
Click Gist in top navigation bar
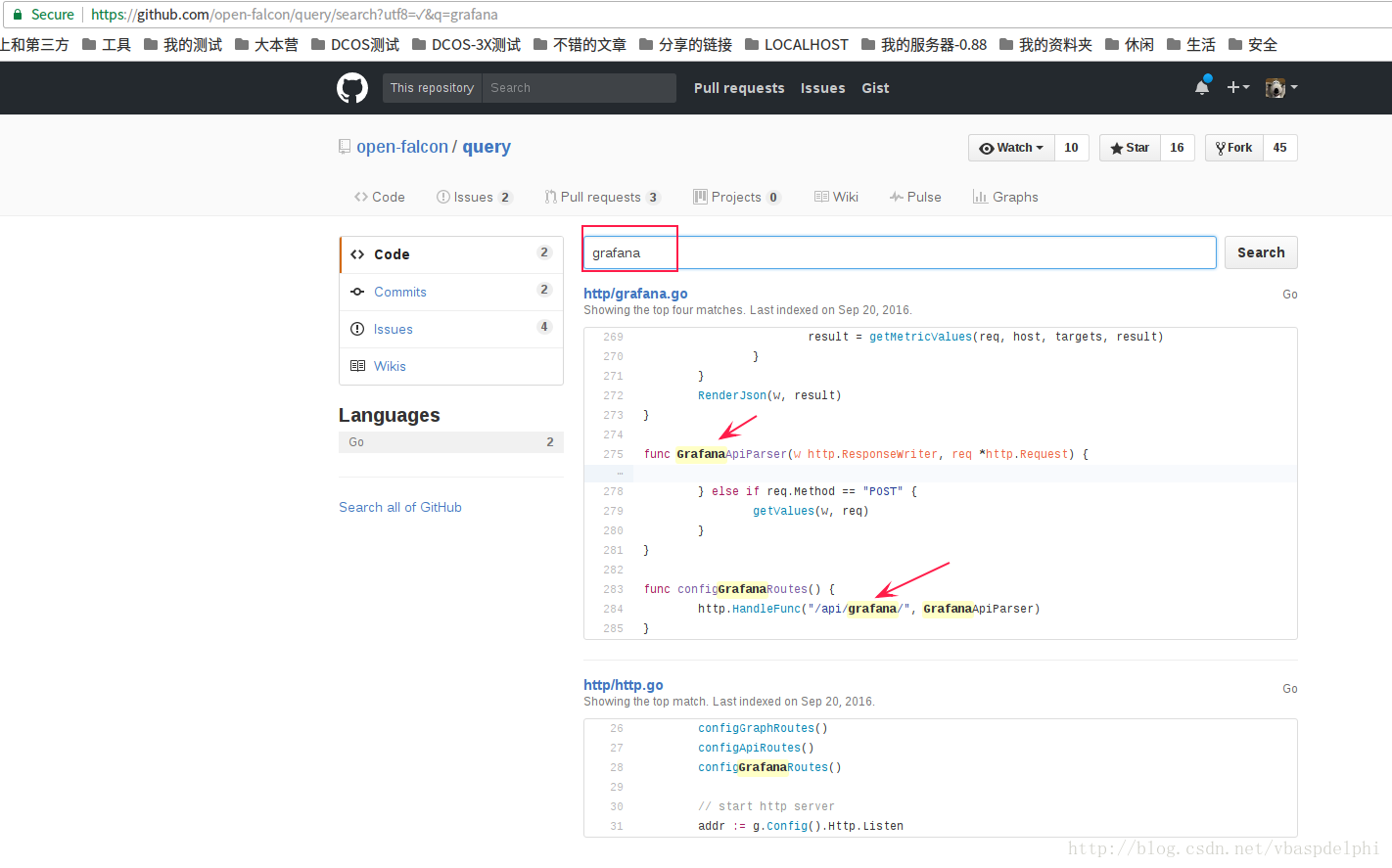point(875,88)
